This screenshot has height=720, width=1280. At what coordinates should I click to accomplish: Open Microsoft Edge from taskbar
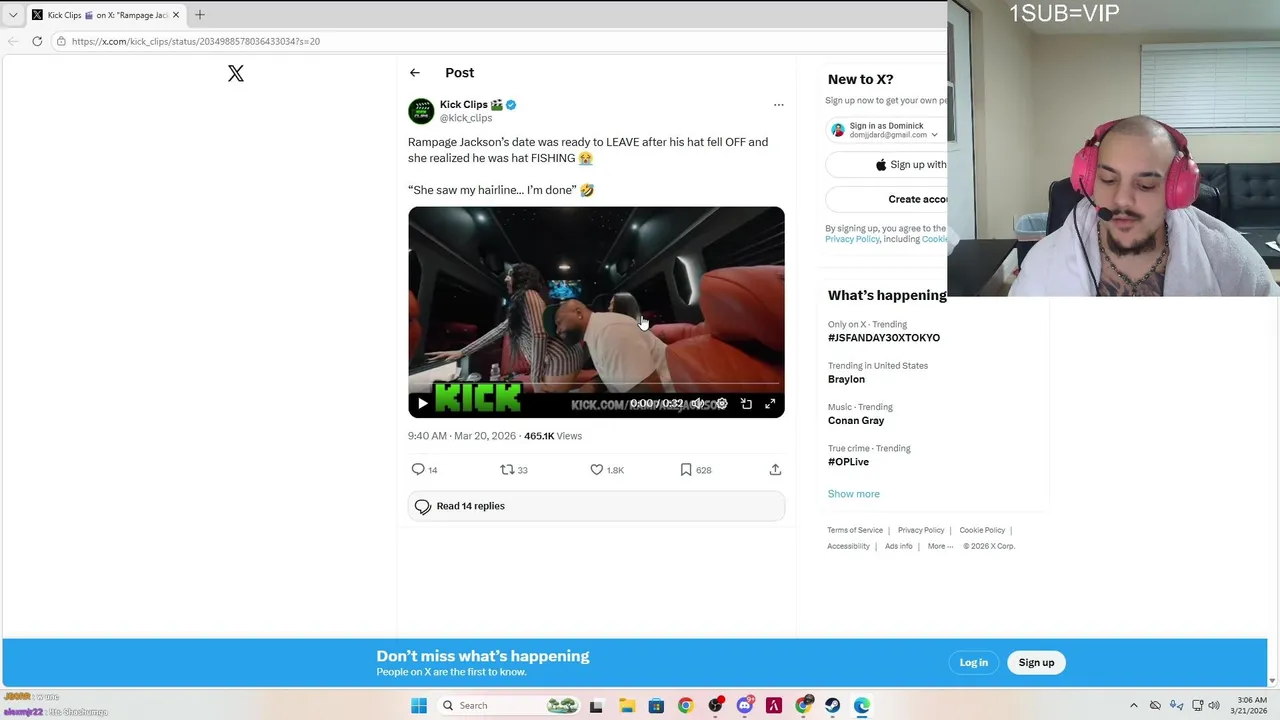pos(861,705)
